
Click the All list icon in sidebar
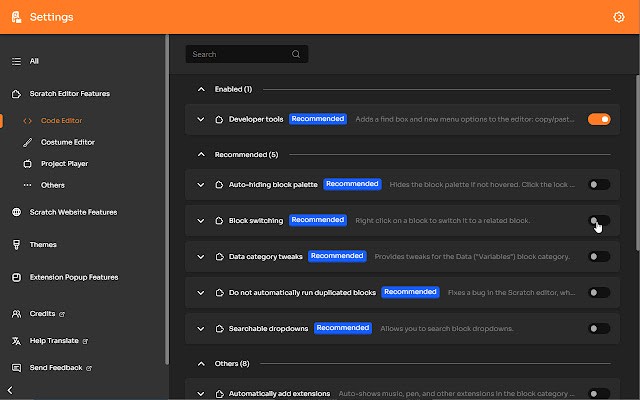16,61
